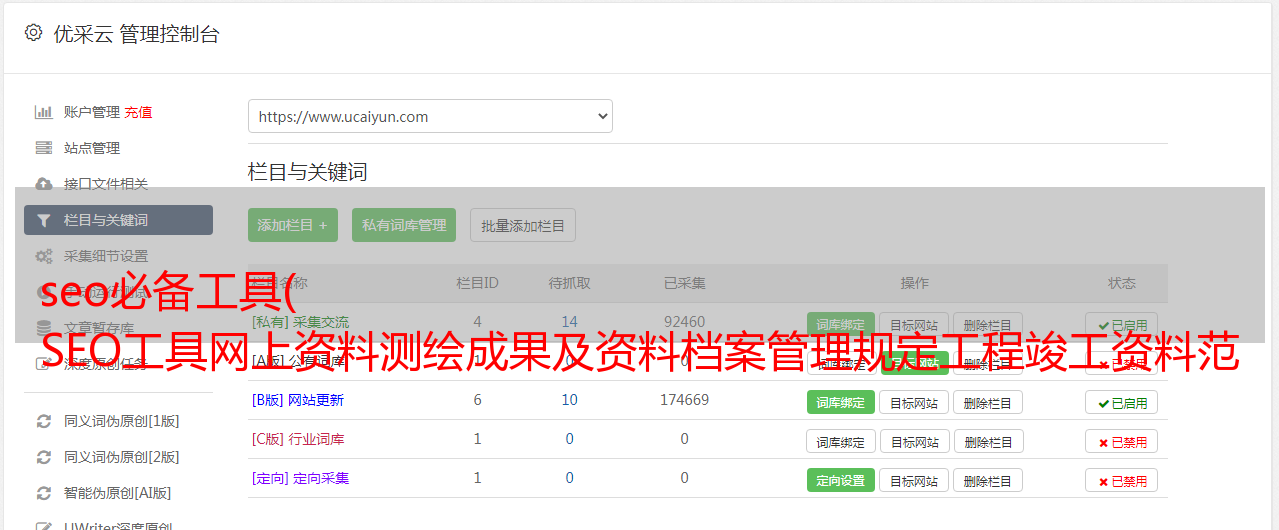The width and height of the screenshot is (1279, 530).
Task: Click the server icon for 站点管理
Action: point(44,148)
